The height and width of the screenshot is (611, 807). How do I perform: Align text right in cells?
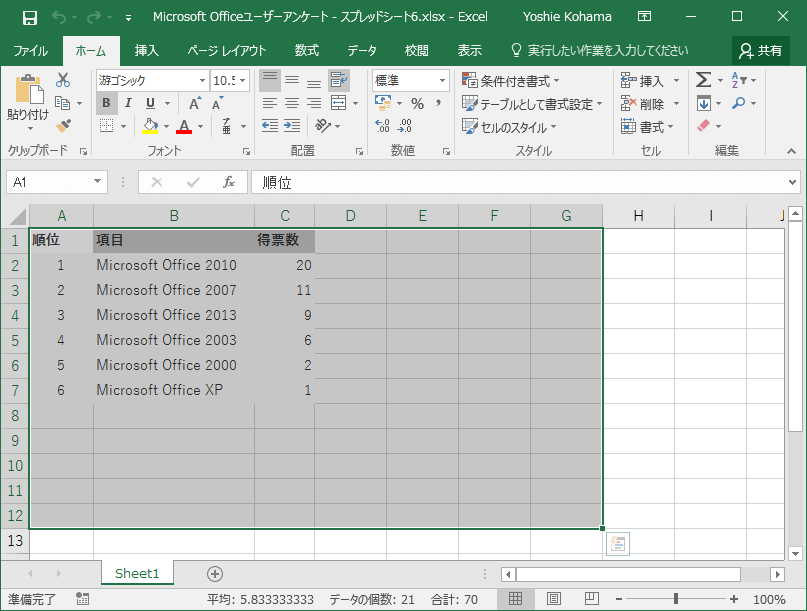point(314,103)
